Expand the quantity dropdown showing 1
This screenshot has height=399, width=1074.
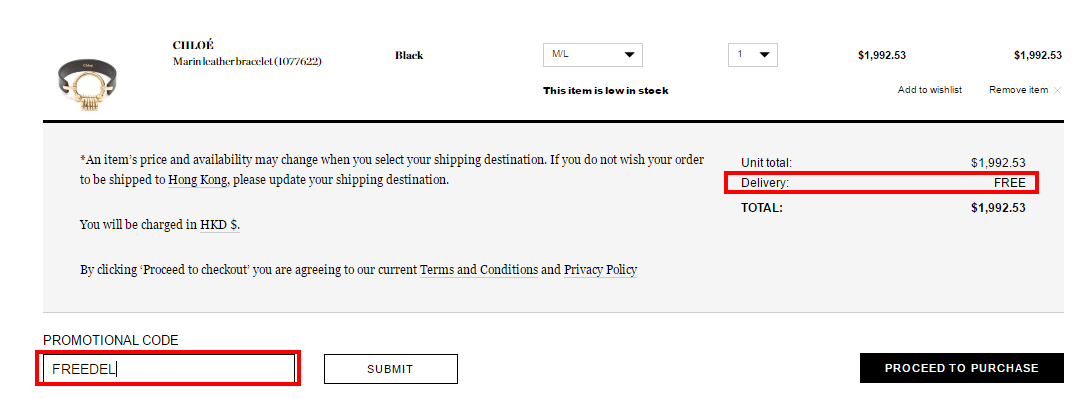(752, 55)
